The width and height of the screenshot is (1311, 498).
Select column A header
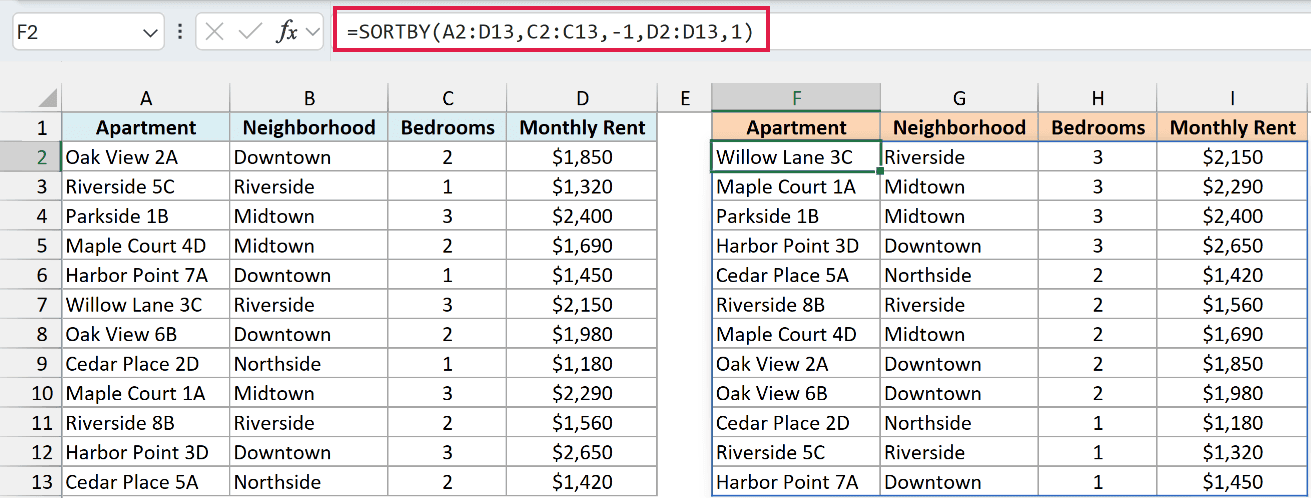pos(146,98)
